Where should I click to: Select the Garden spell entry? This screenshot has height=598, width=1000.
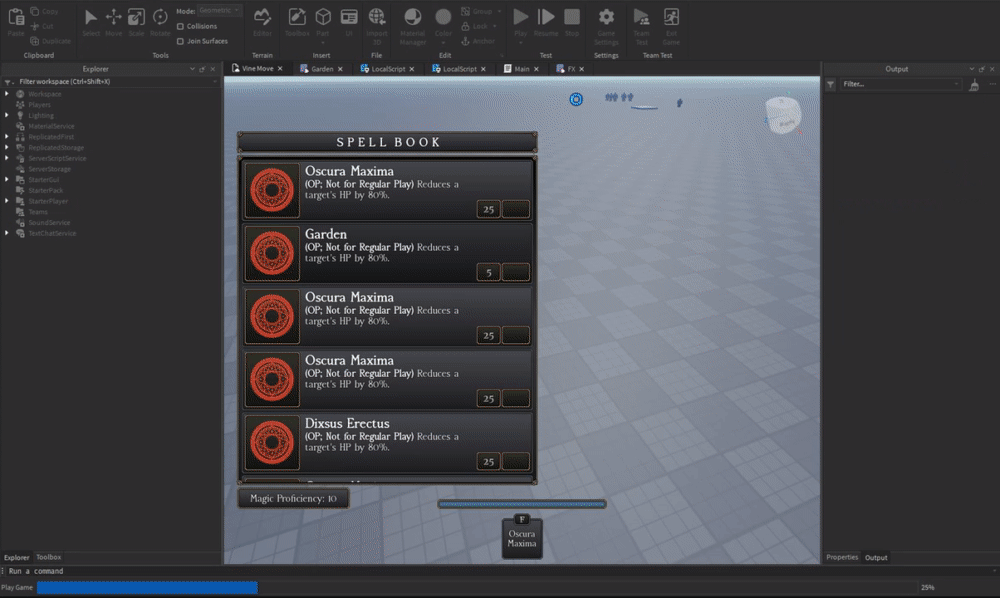[387, 253]
